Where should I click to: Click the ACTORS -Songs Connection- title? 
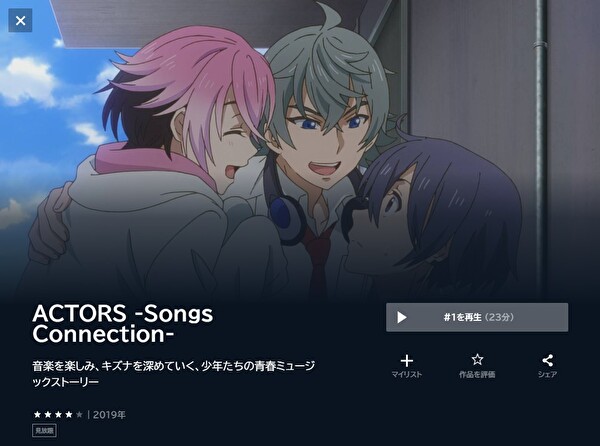tap(123, 324)
